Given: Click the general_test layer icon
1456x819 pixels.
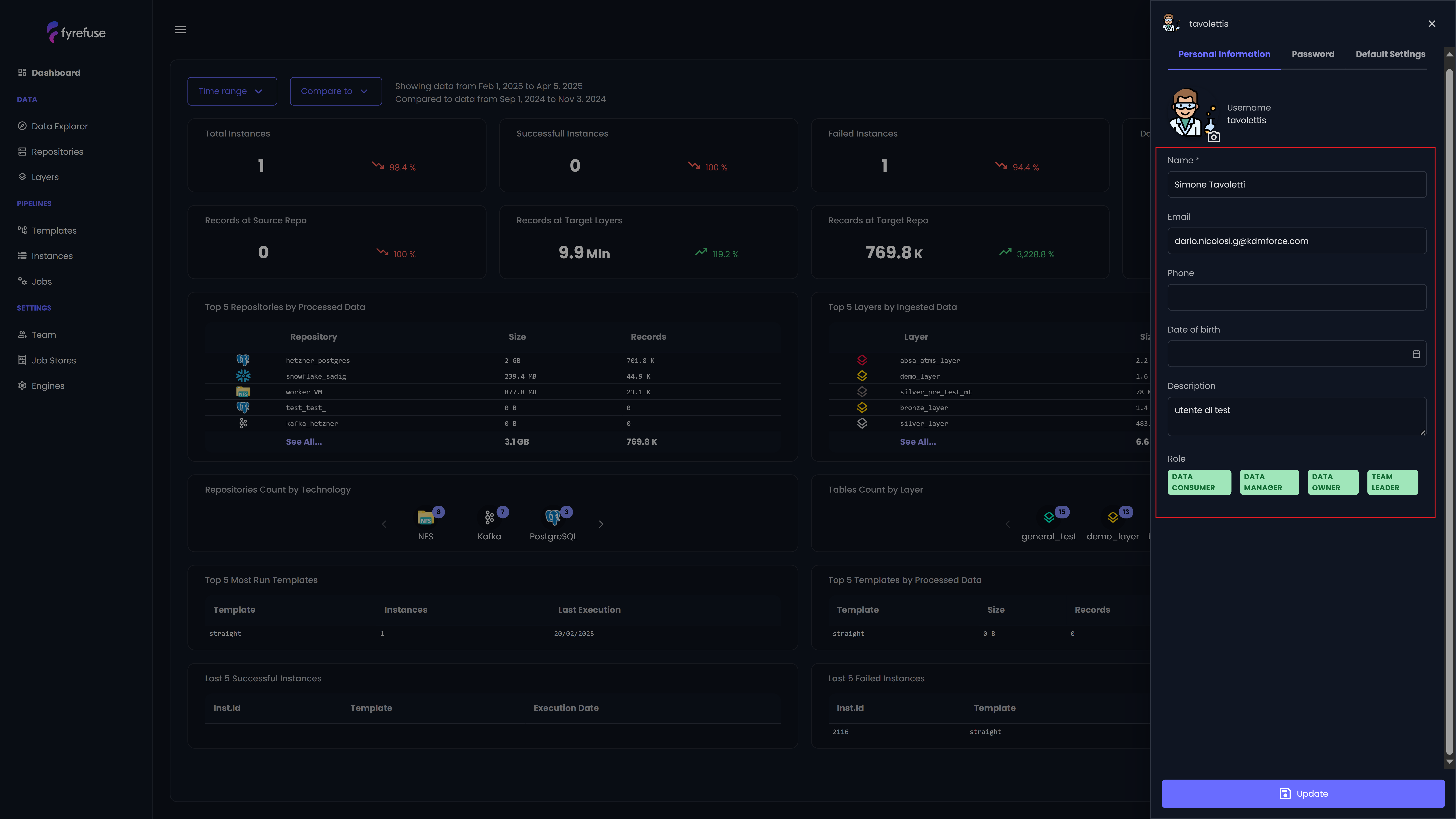Looking at the screenshot, I should click(1049, 517).
